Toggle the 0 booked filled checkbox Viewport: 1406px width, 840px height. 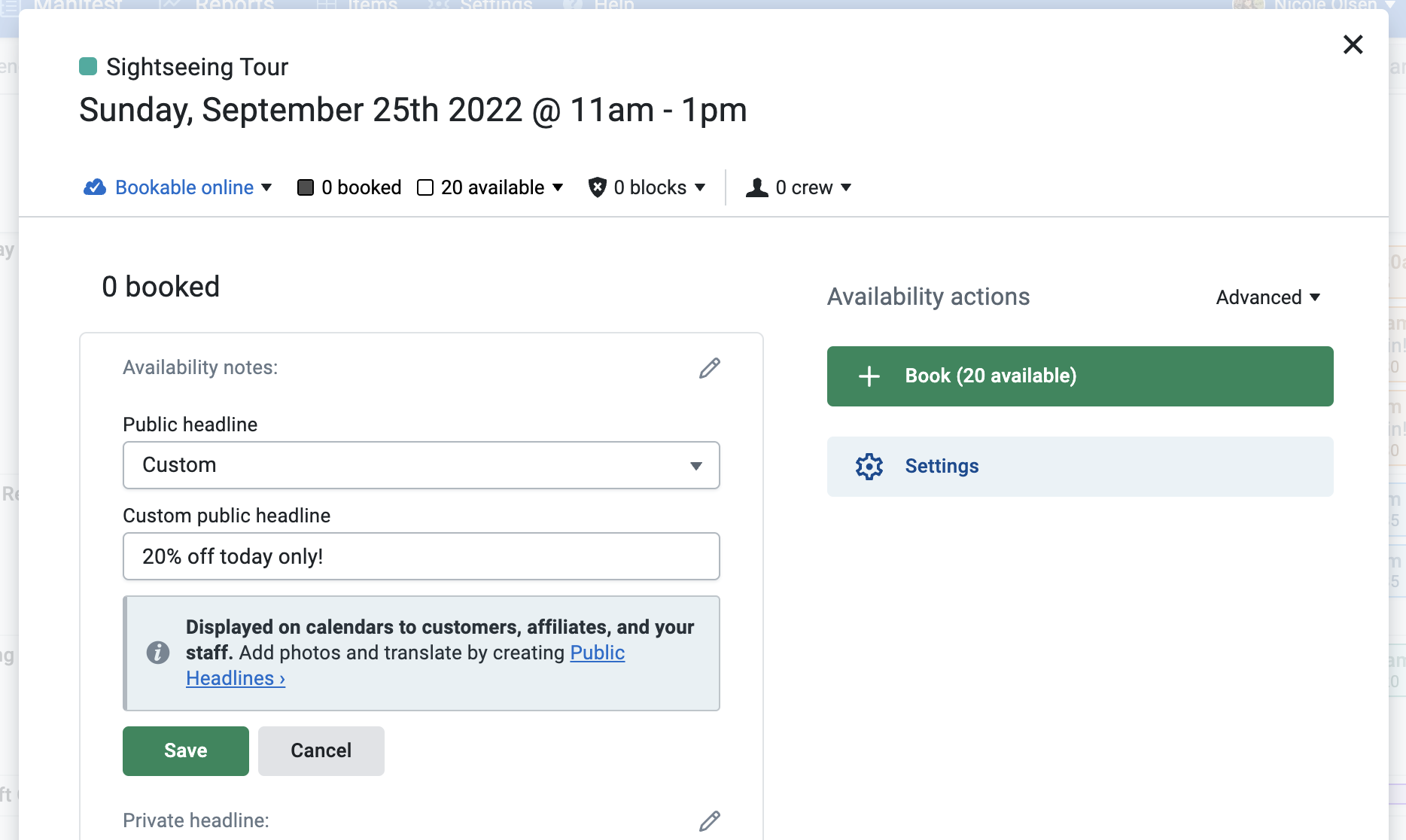(x=306, y=187)
